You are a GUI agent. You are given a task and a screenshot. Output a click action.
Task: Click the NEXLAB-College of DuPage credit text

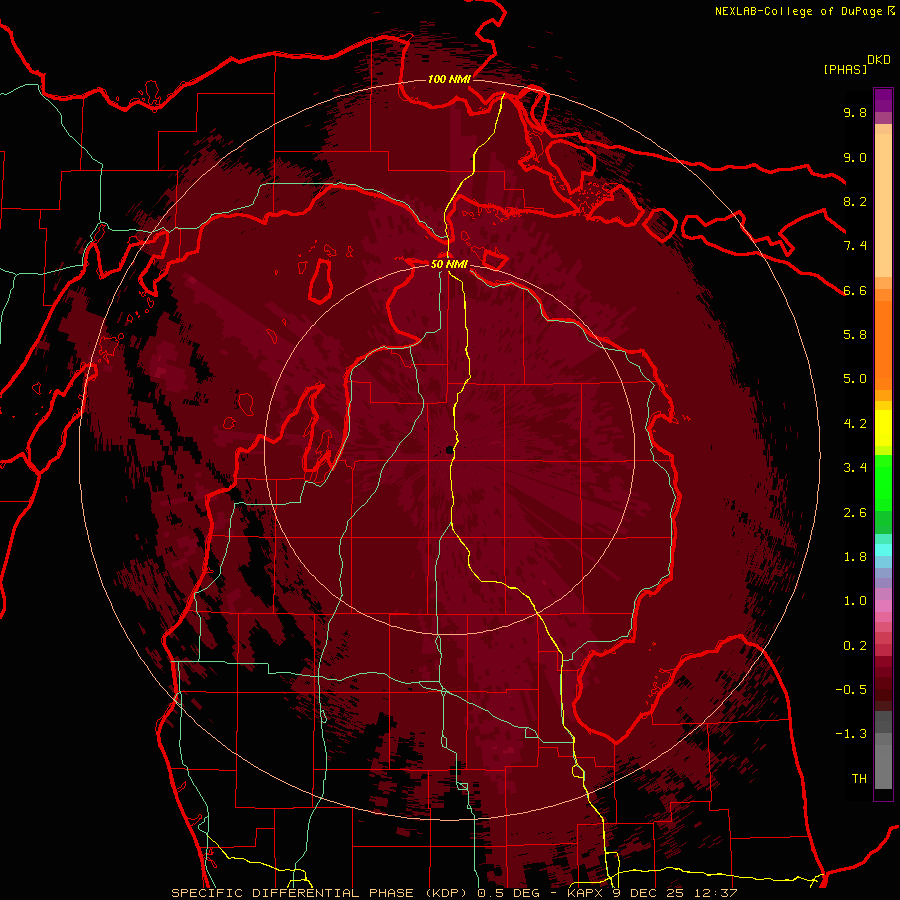tap(799, 11)
